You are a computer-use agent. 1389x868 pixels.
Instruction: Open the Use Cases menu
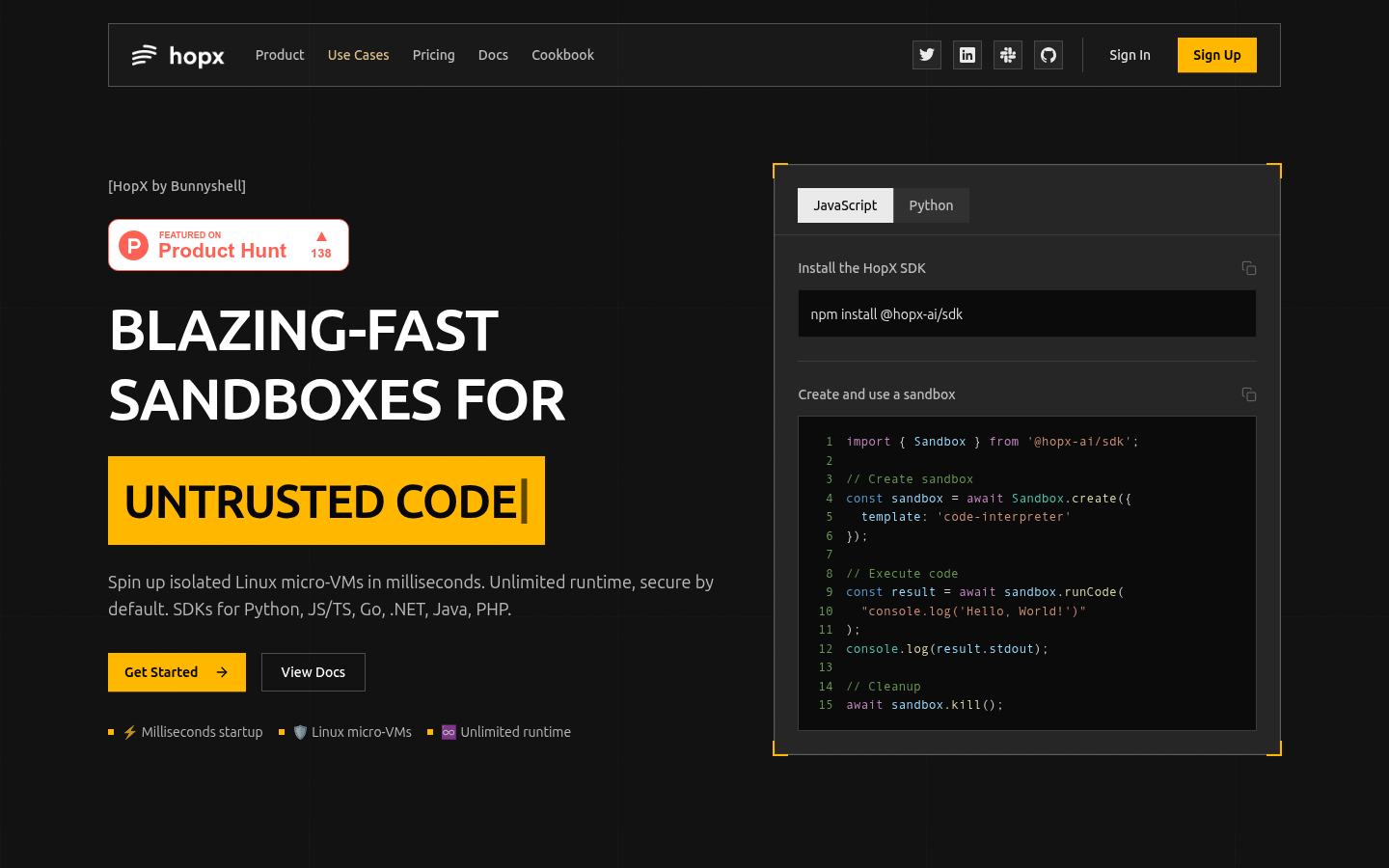point(358,55)
